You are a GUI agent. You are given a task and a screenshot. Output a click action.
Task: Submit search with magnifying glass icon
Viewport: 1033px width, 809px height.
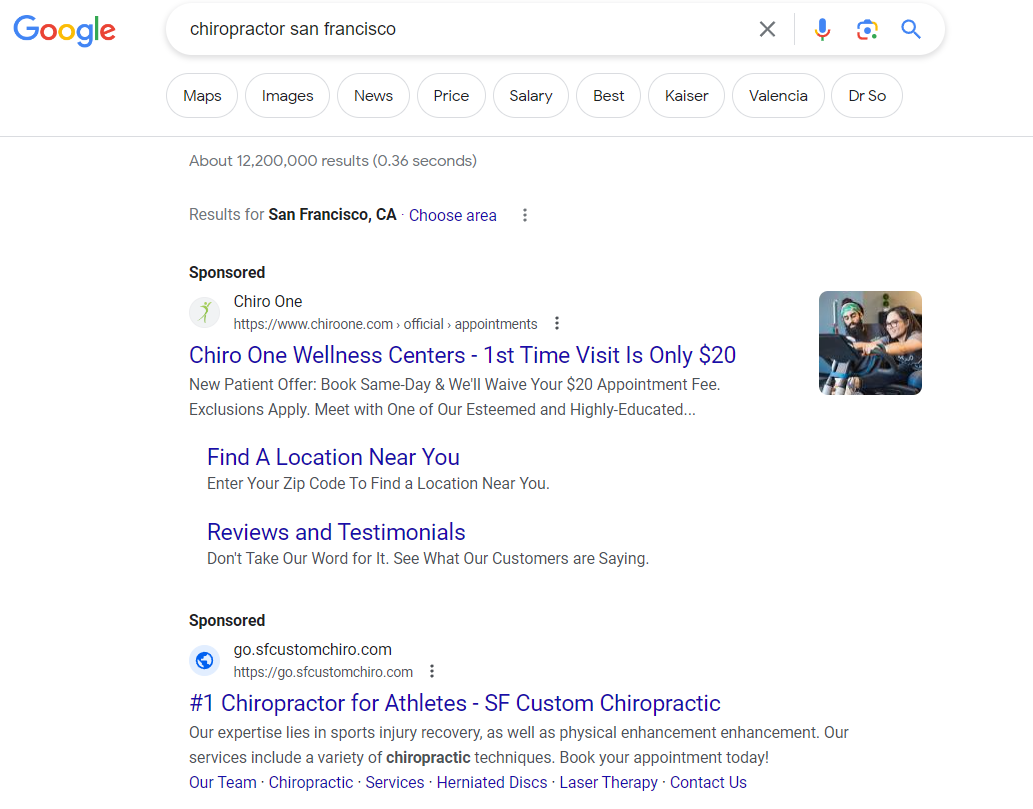pyautogui.click(x=911, y=29)
